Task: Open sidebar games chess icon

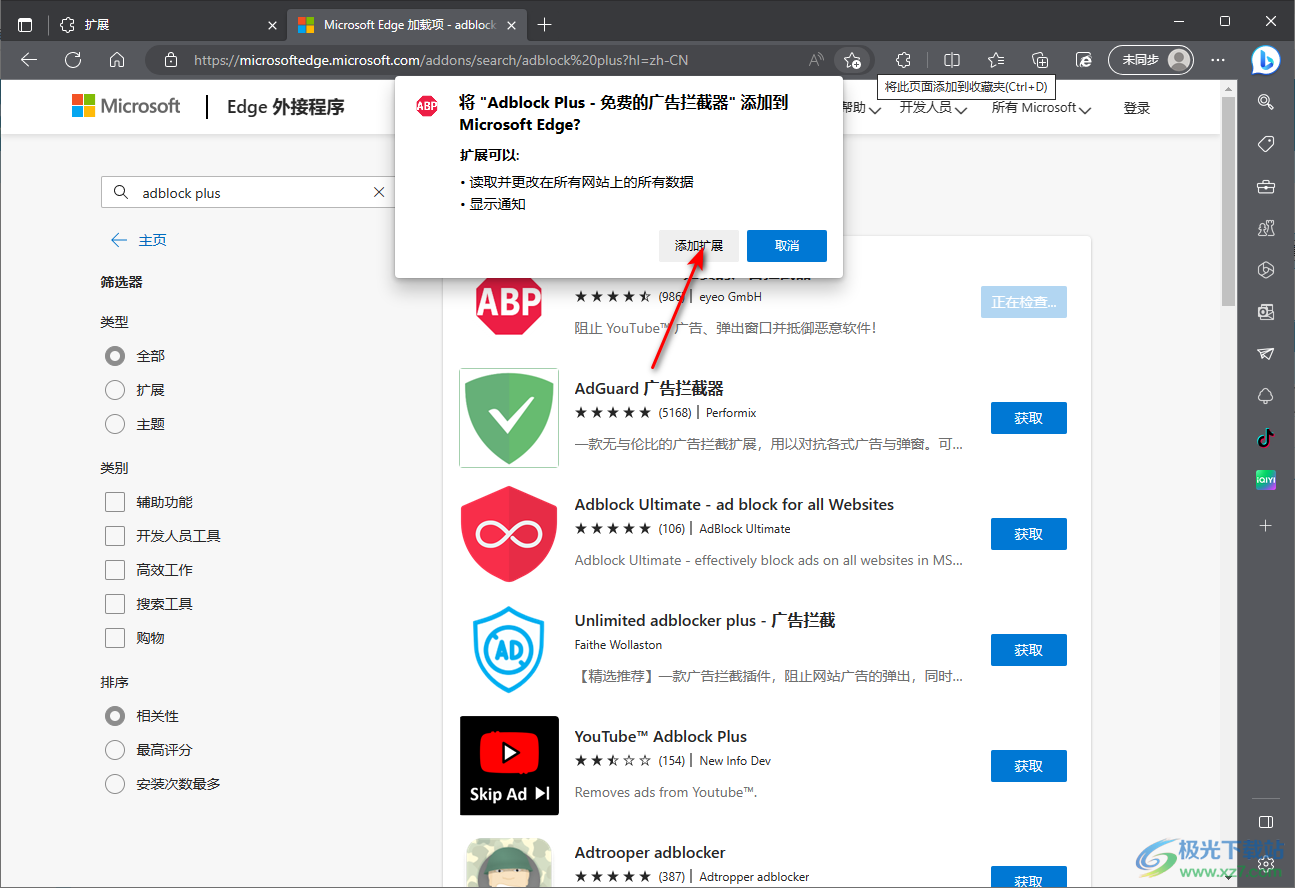Action: (1265, 228)
